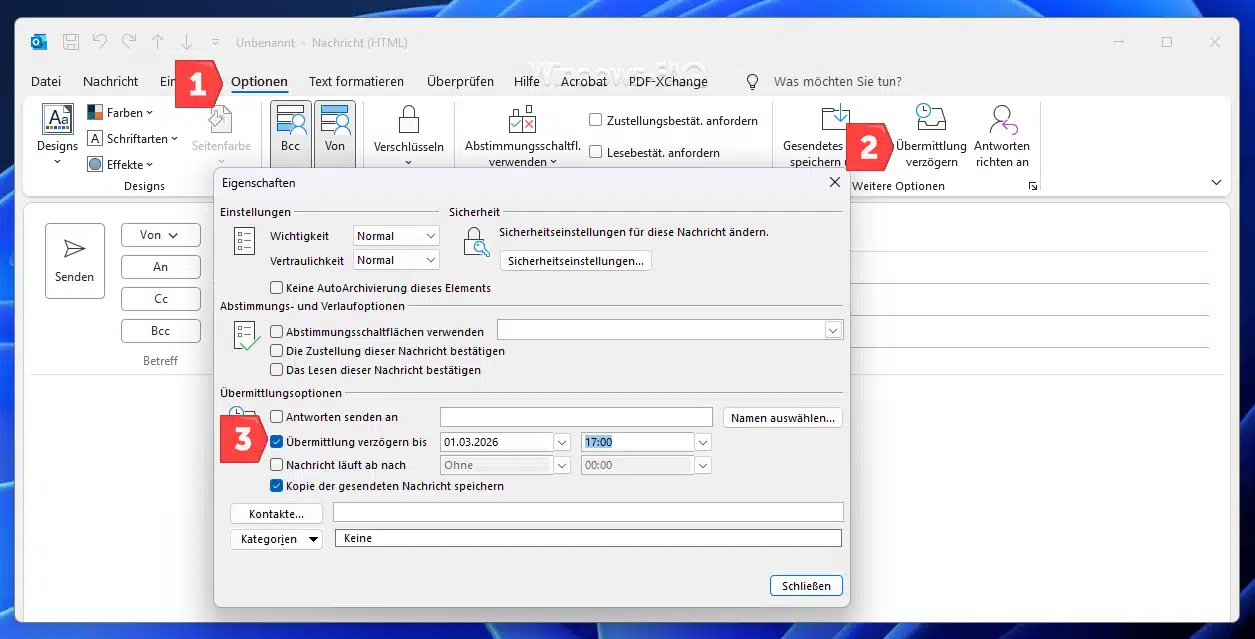The image size is (1255, 639).
Task: Open the Farben theme colors menu
Action: click(120, 113)
